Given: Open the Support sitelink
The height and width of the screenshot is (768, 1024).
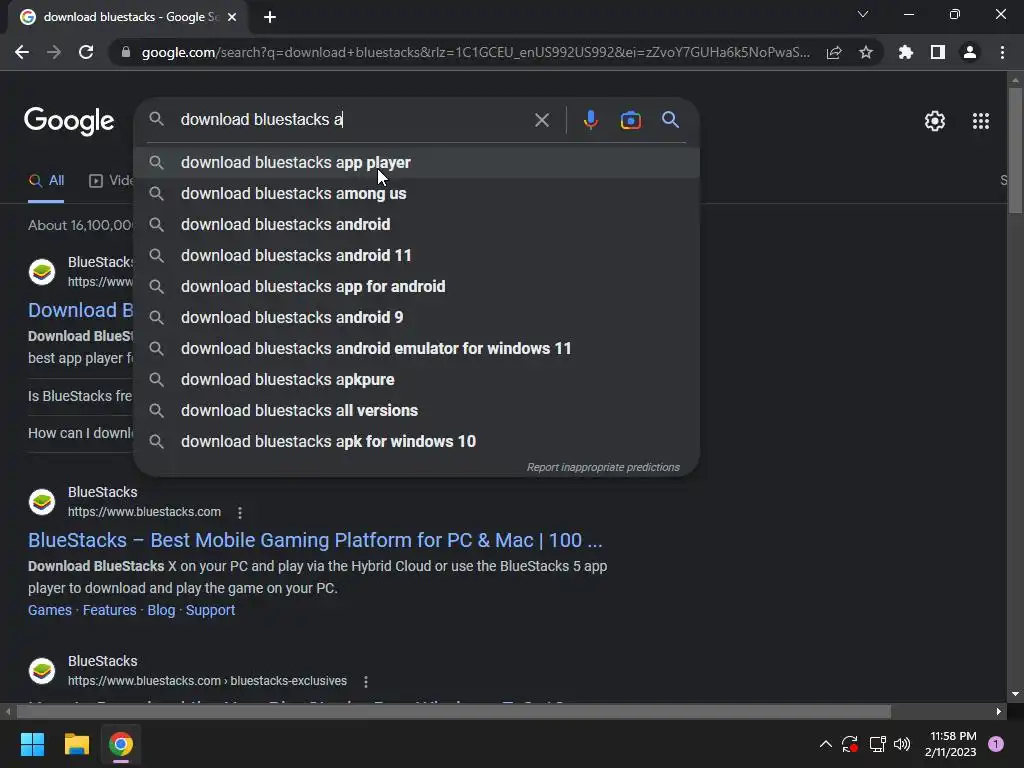Looking at the screenshot, I should [210, 610].
